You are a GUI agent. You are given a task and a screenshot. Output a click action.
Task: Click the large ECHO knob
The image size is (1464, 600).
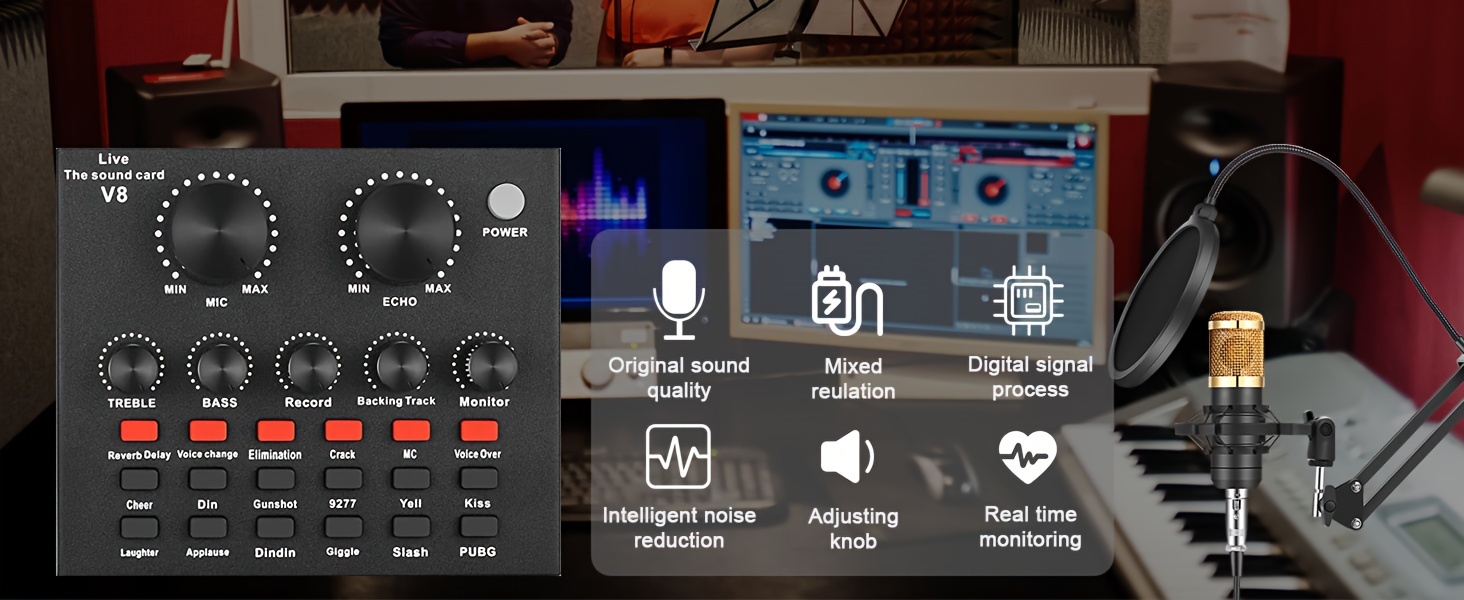[x=400, y=231]
